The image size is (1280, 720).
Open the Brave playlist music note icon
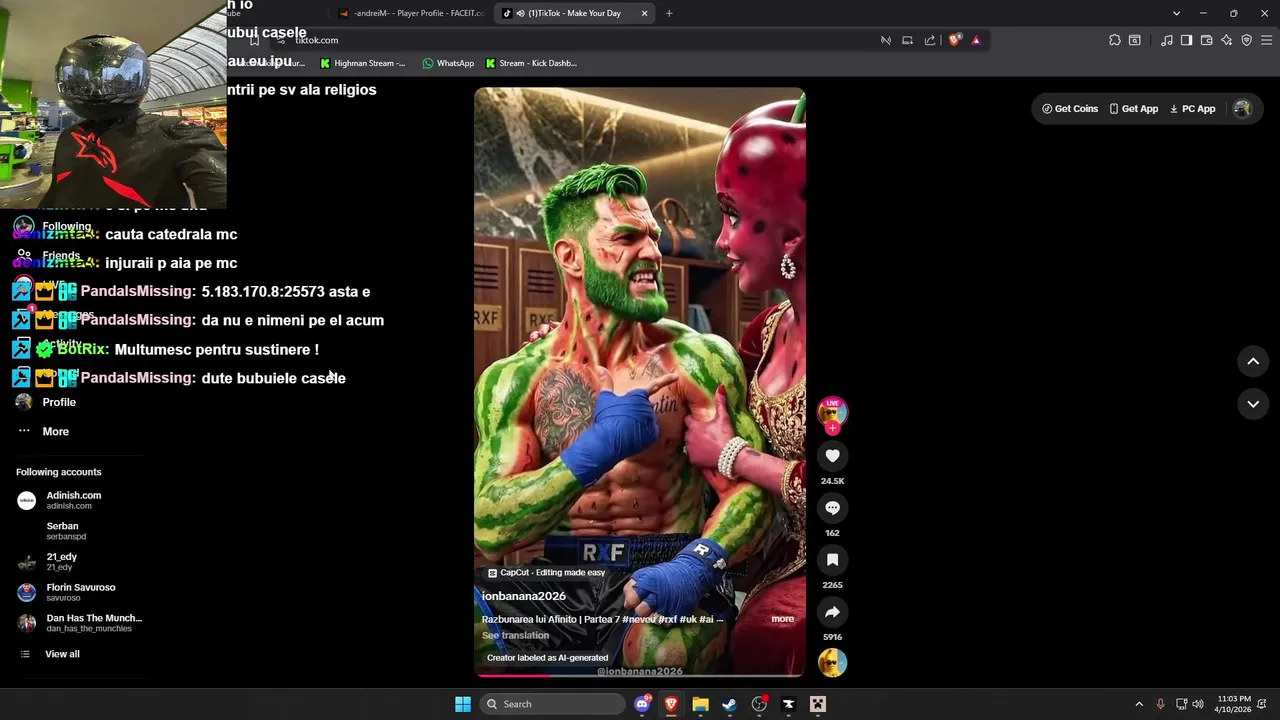[x=1167, y=40]
